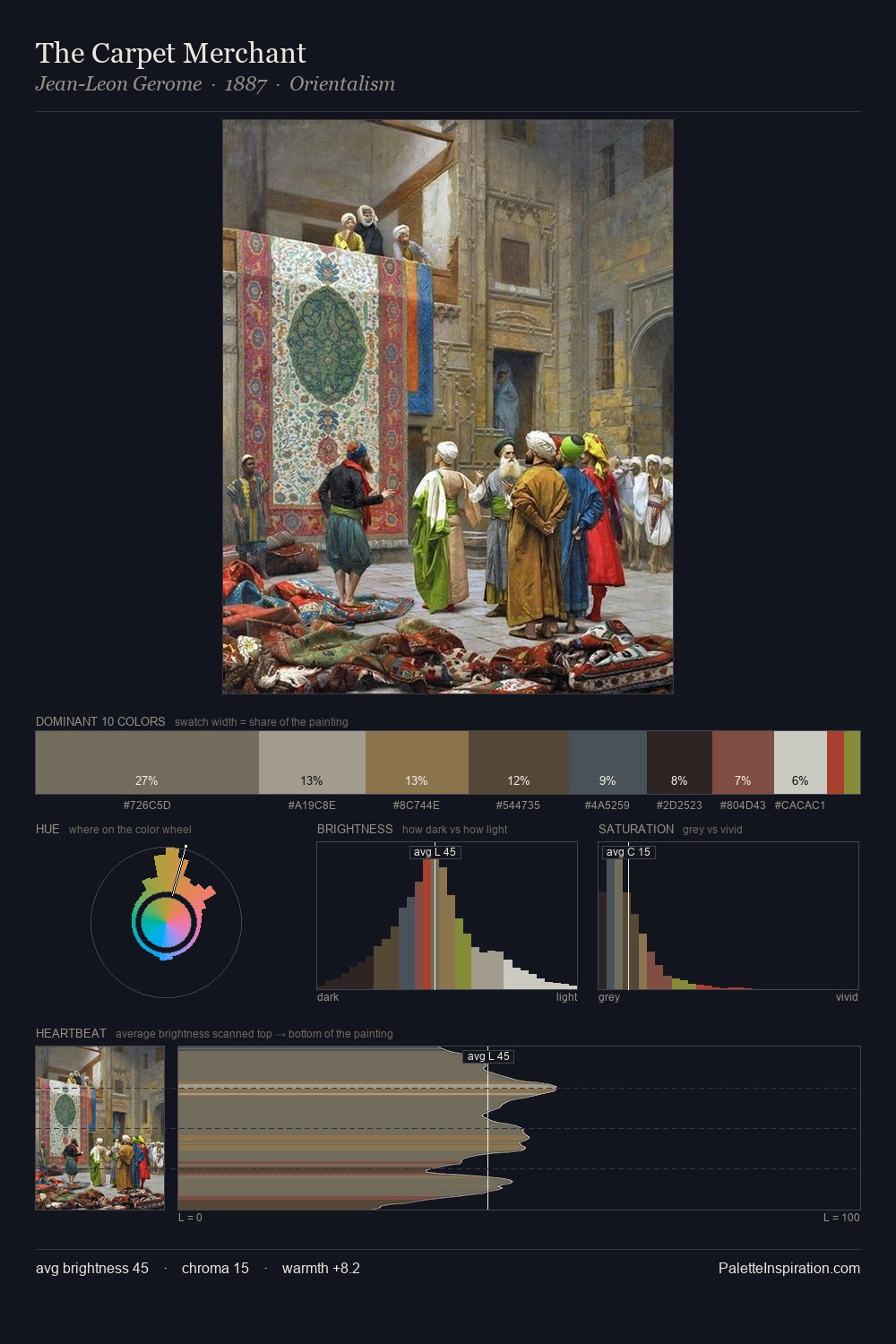Click the 'dark' axis label under brightness
The width and height of the screenshot is (896, 1344).
click(328, 997)
